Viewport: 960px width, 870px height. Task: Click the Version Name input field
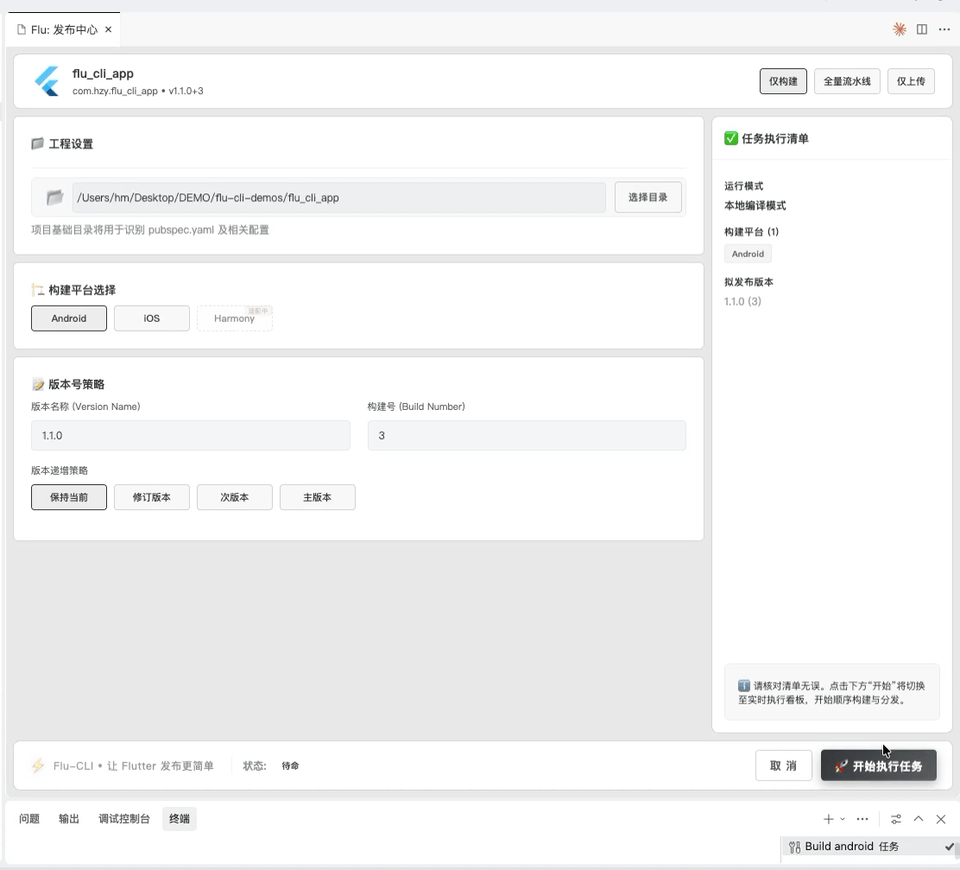pos(190,435)
